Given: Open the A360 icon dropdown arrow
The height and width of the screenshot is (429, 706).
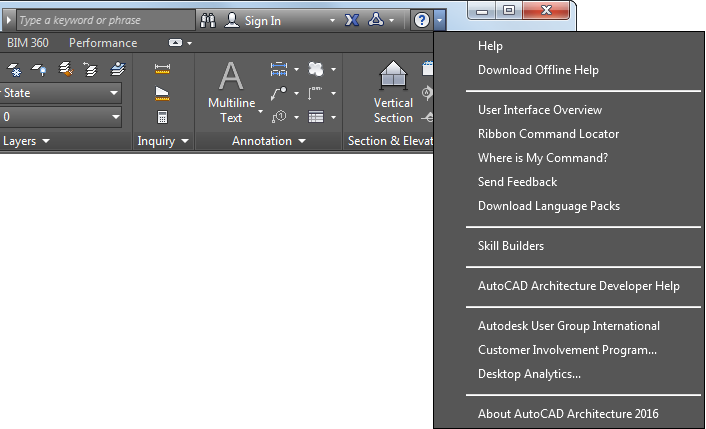Looking at the screenshot, I should (391, 21).
